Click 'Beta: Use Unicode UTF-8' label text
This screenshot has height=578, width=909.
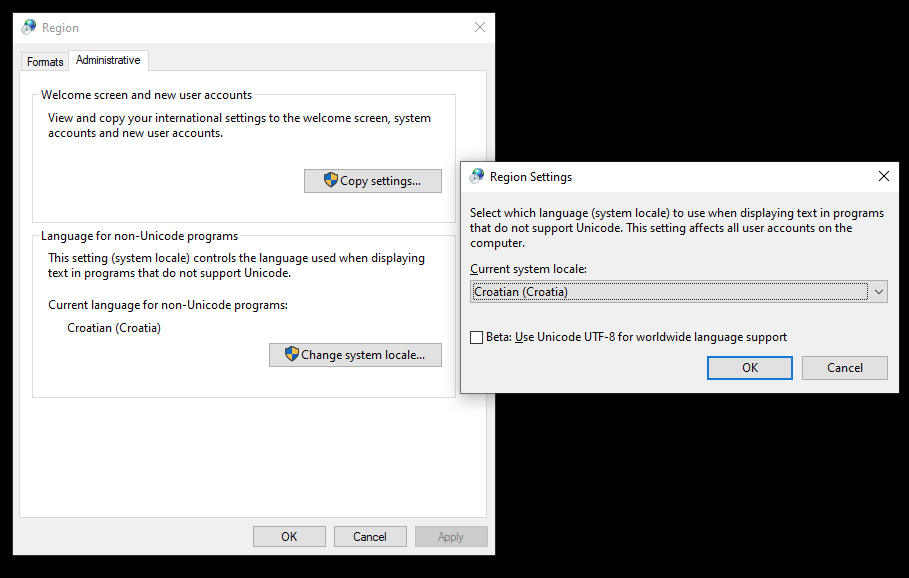pyautogui.click(x=637, y=337)
